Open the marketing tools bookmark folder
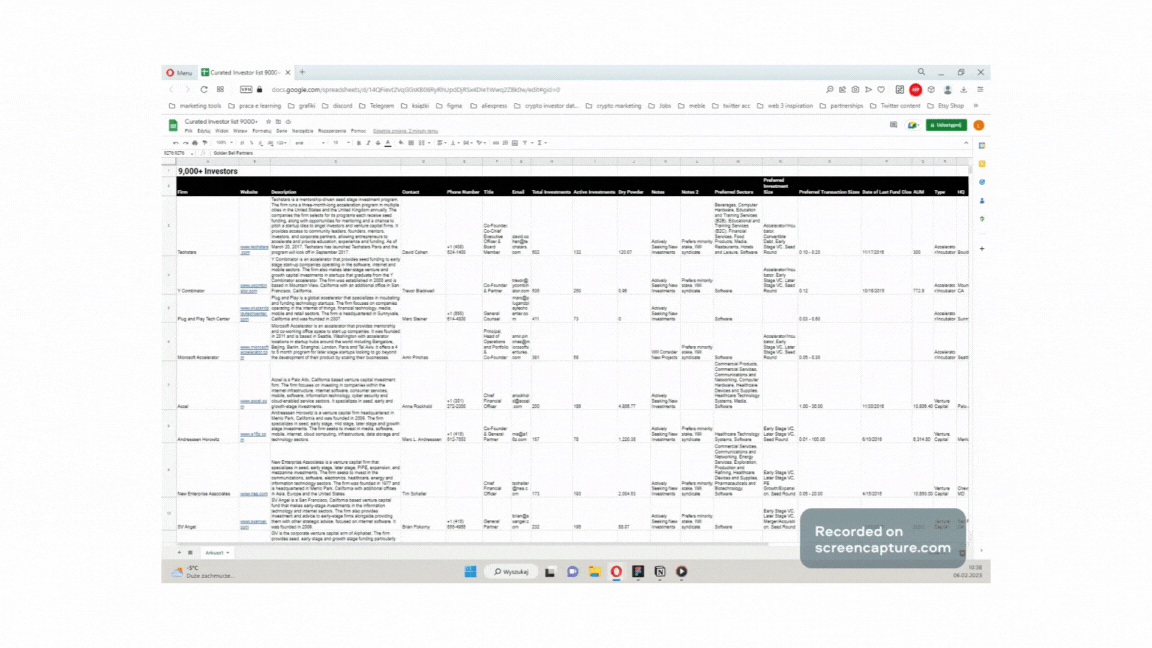This screenshot has height=648, width=1152. coord(195,106)
